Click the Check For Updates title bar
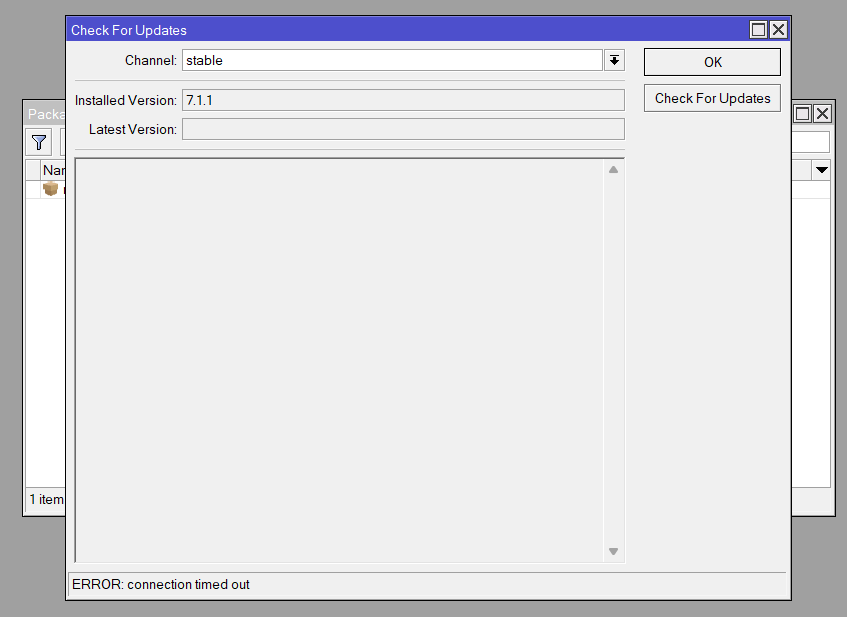The image size is (847, 617). point(408,30)
